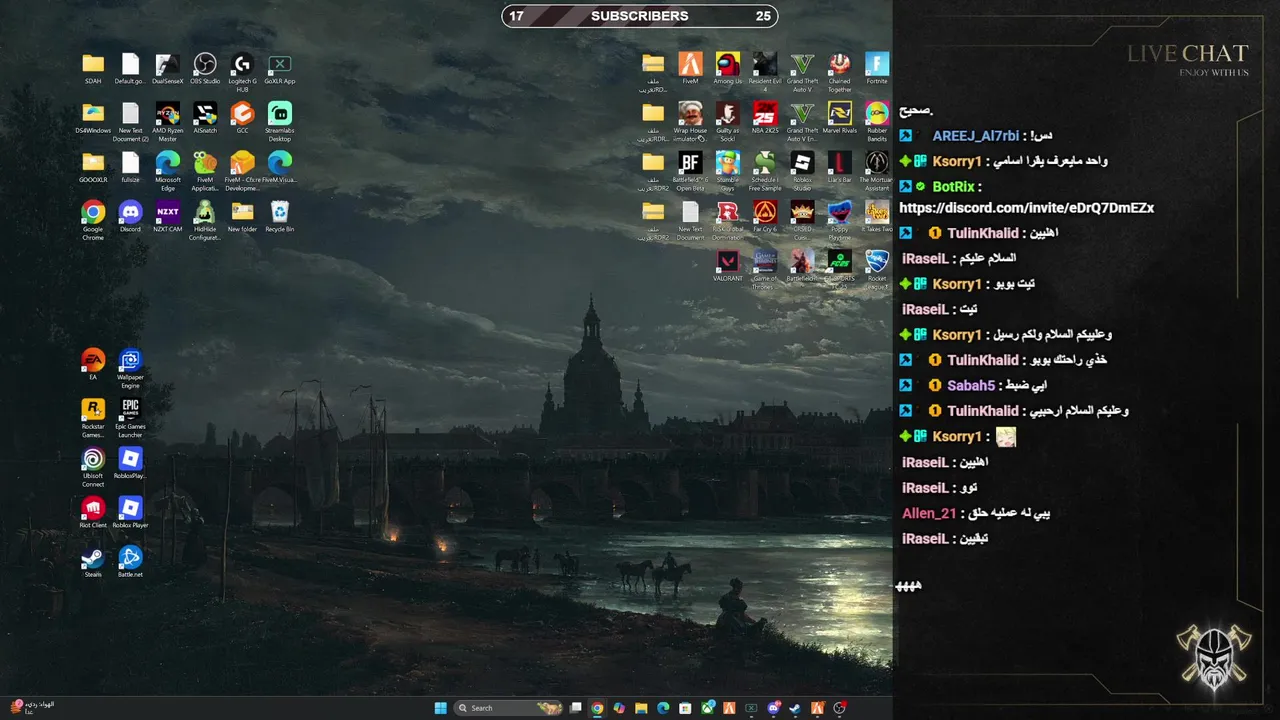Open Chrome from the taskbar
Viewport: 1280px width, 720px height.
click(x=597, y=708)
